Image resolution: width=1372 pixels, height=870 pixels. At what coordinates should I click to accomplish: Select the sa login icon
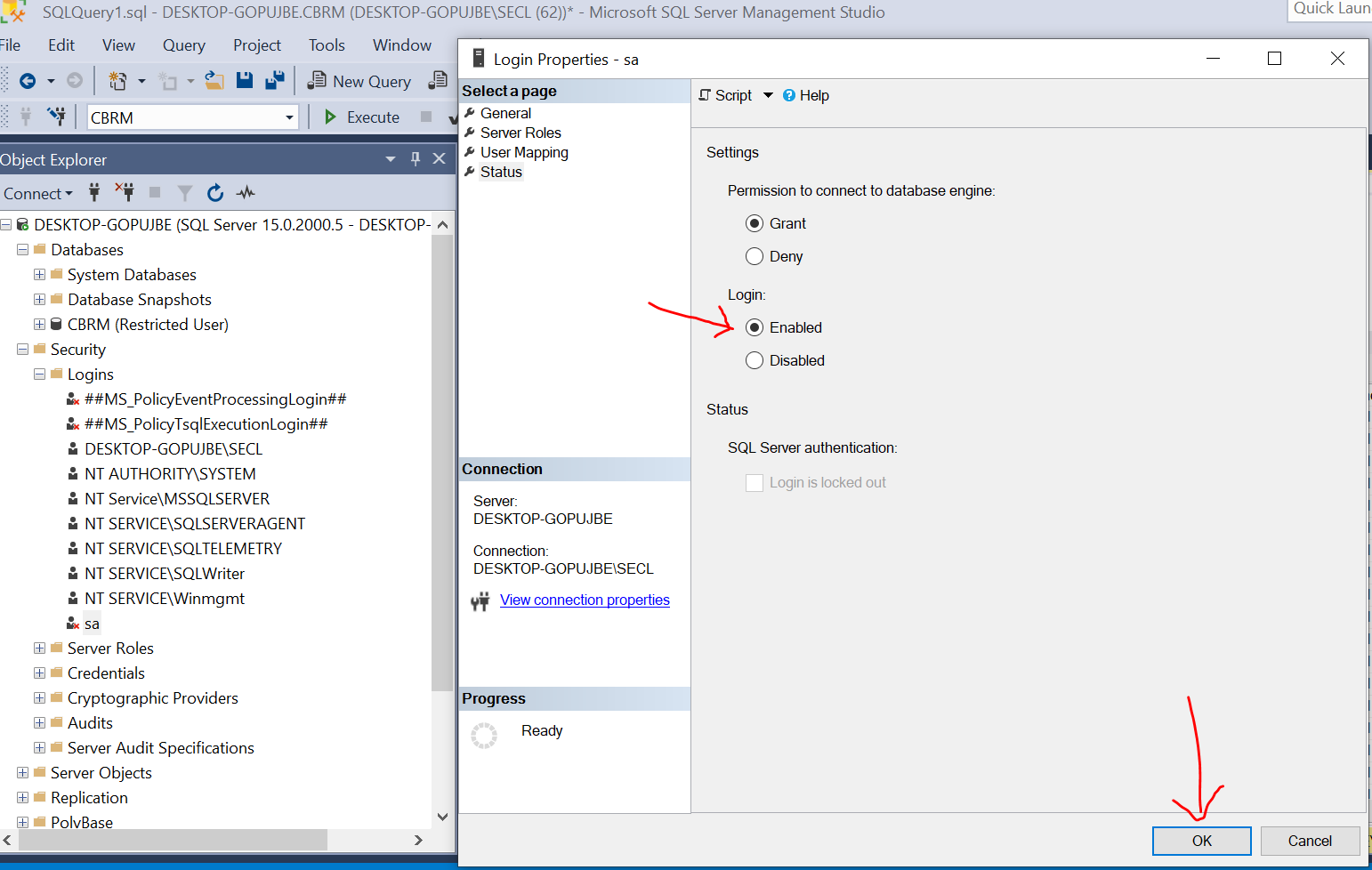pos(73,624)
